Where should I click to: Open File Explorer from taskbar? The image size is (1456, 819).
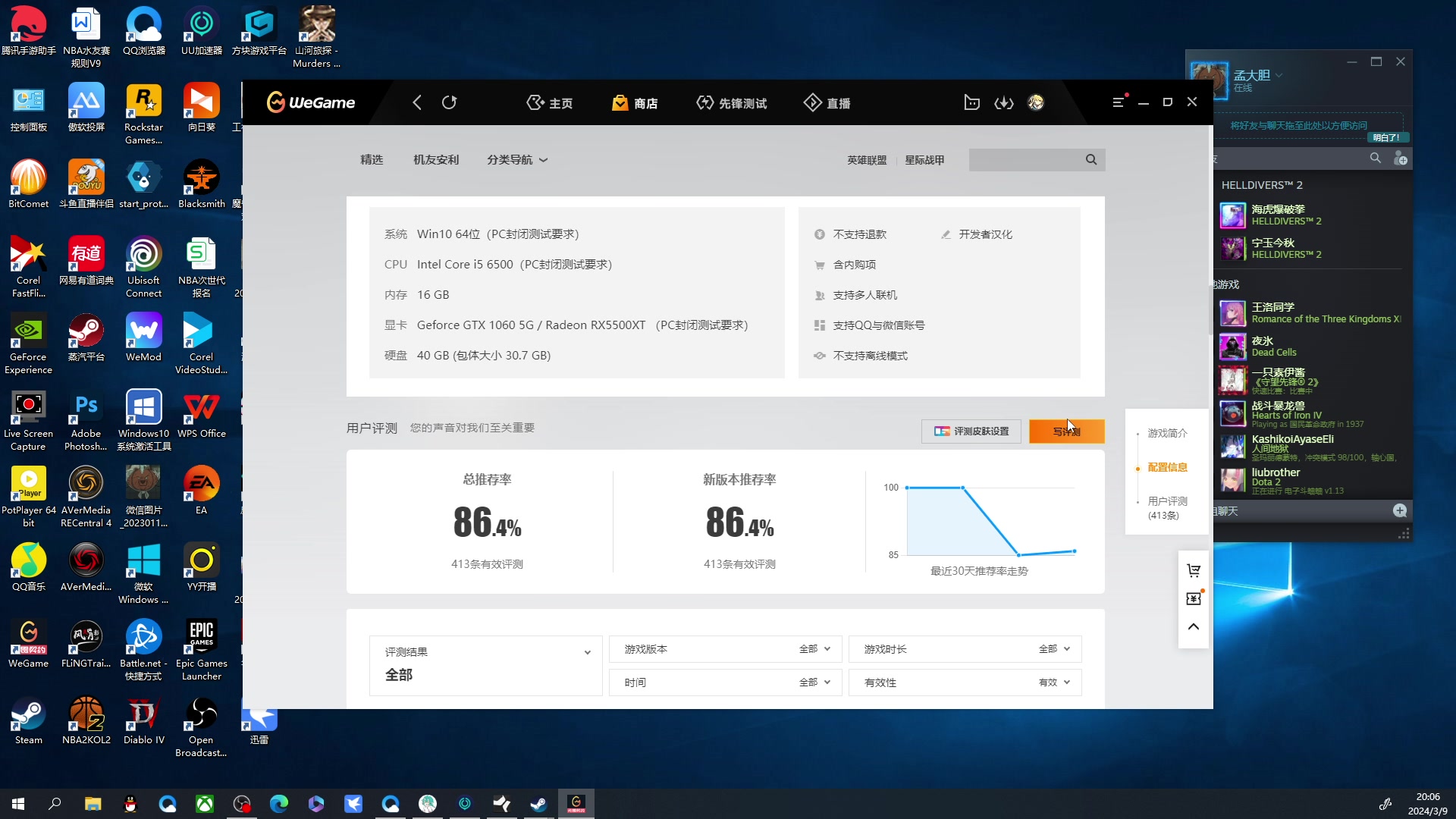[93, 804]
